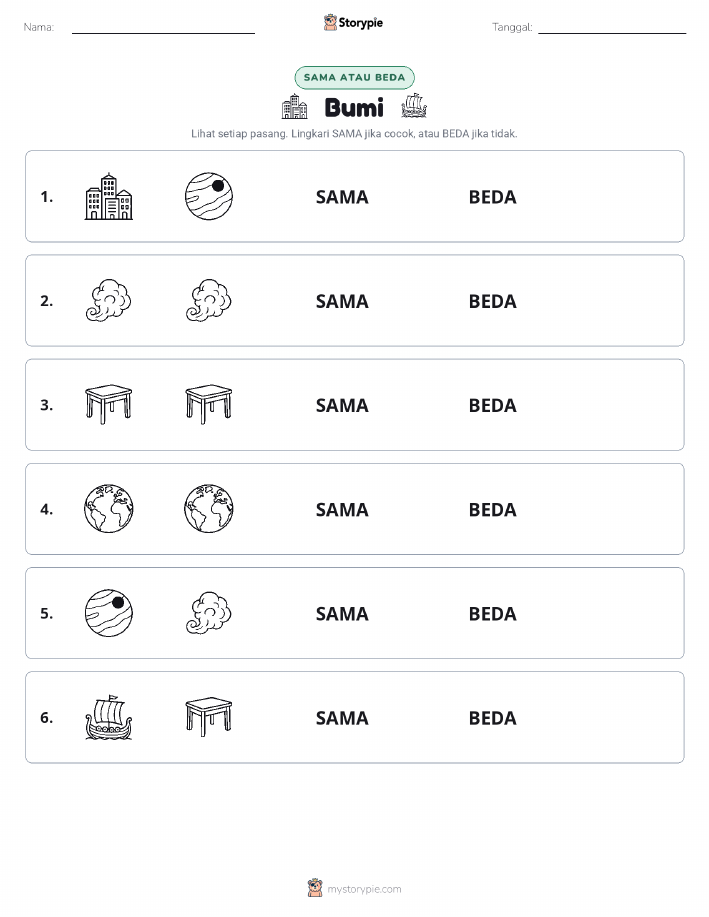Click the Tanggal input line
This screenshot has width=709, height=917.
point(612,28)
